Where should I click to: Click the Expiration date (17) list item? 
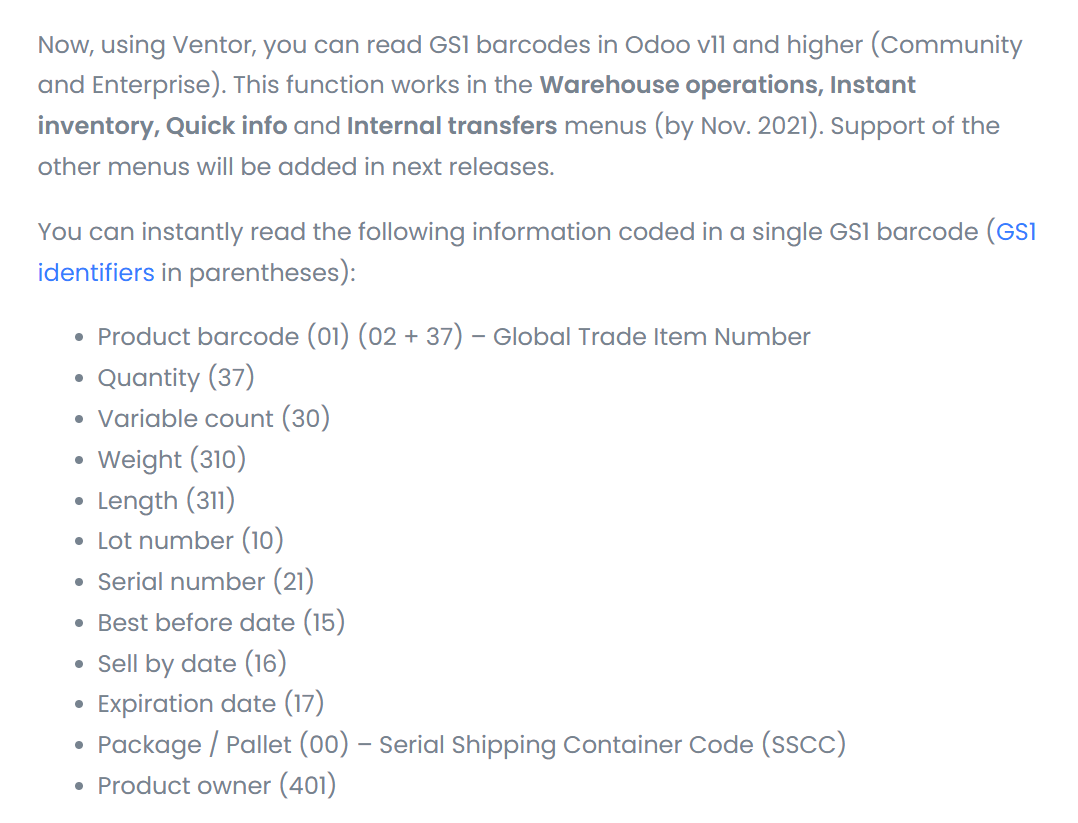tap(210, 704)
